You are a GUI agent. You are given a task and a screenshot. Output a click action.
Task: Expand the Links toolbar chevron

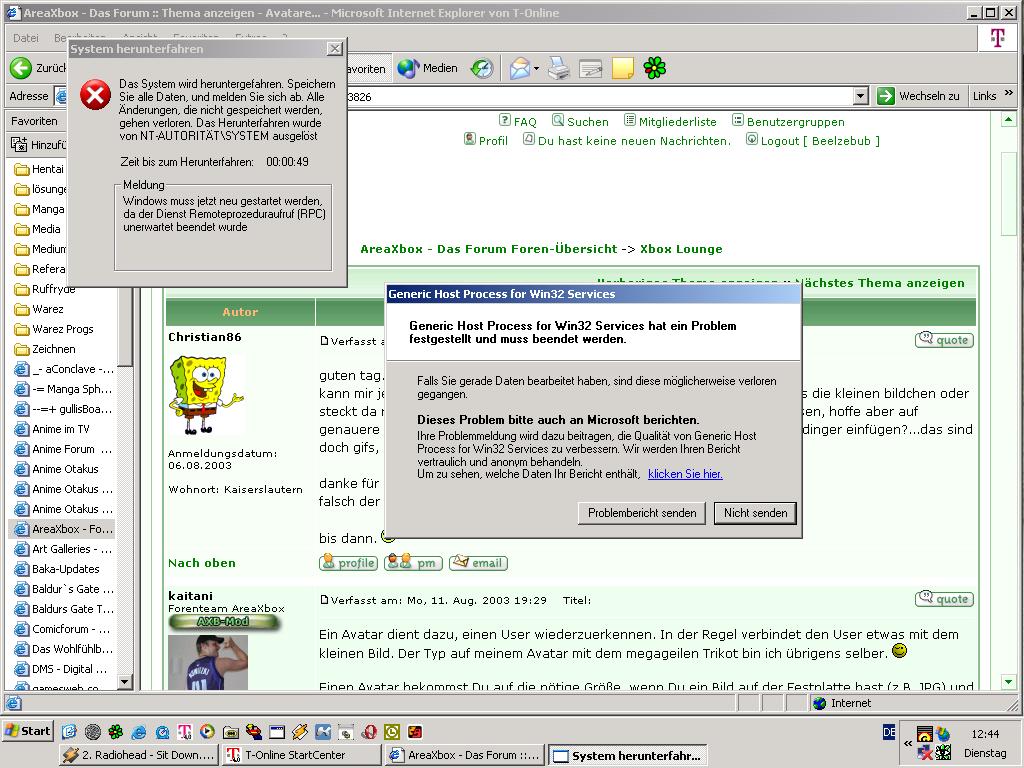pos(1008,95)
